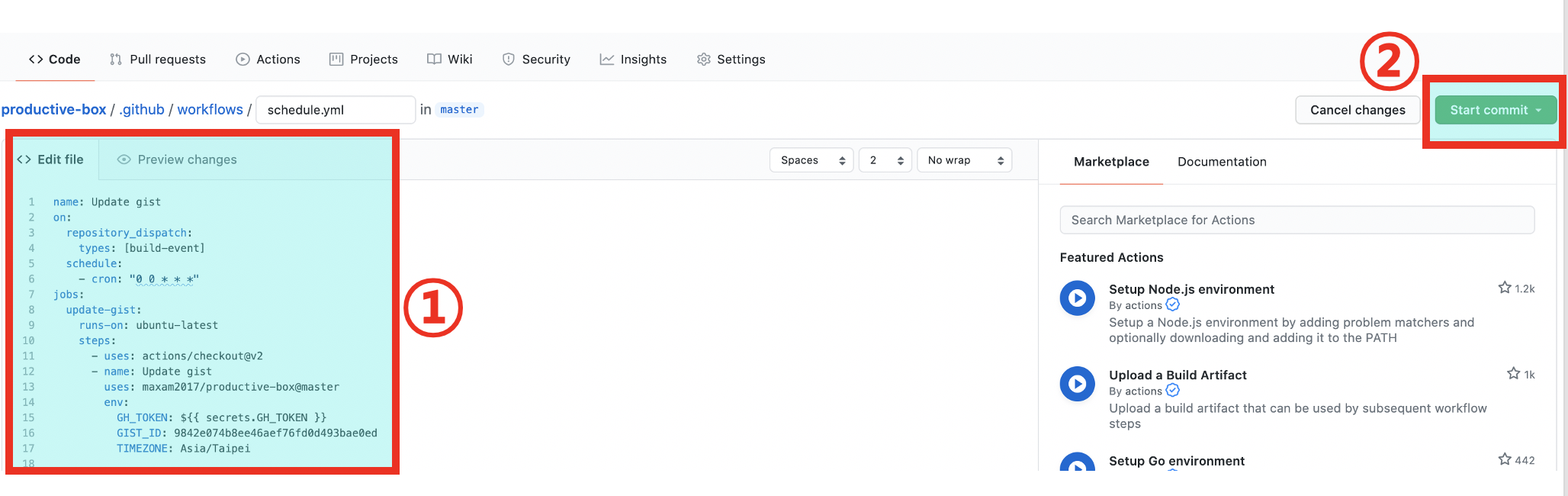Click the Insights graph icon
The width and height of the screenshot is (1568, 496).
pyautogui.click(x=607, y=60)
